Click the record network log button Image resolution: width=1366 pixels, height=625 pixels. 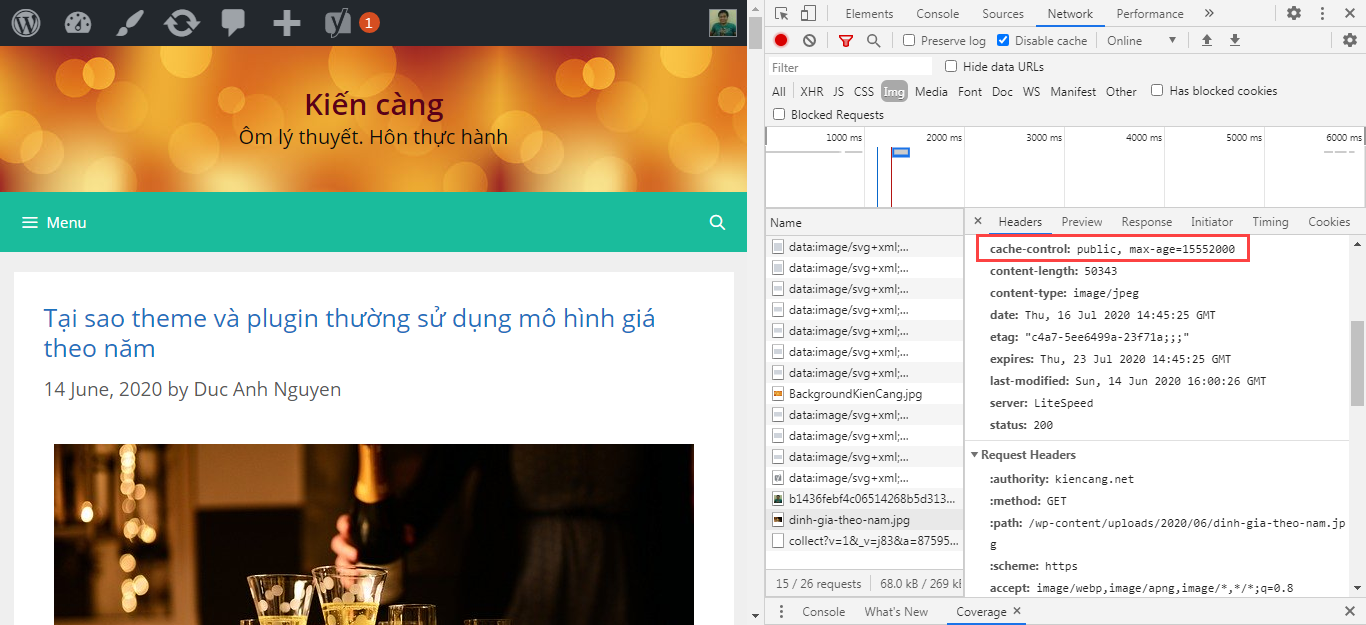[781, 40]
